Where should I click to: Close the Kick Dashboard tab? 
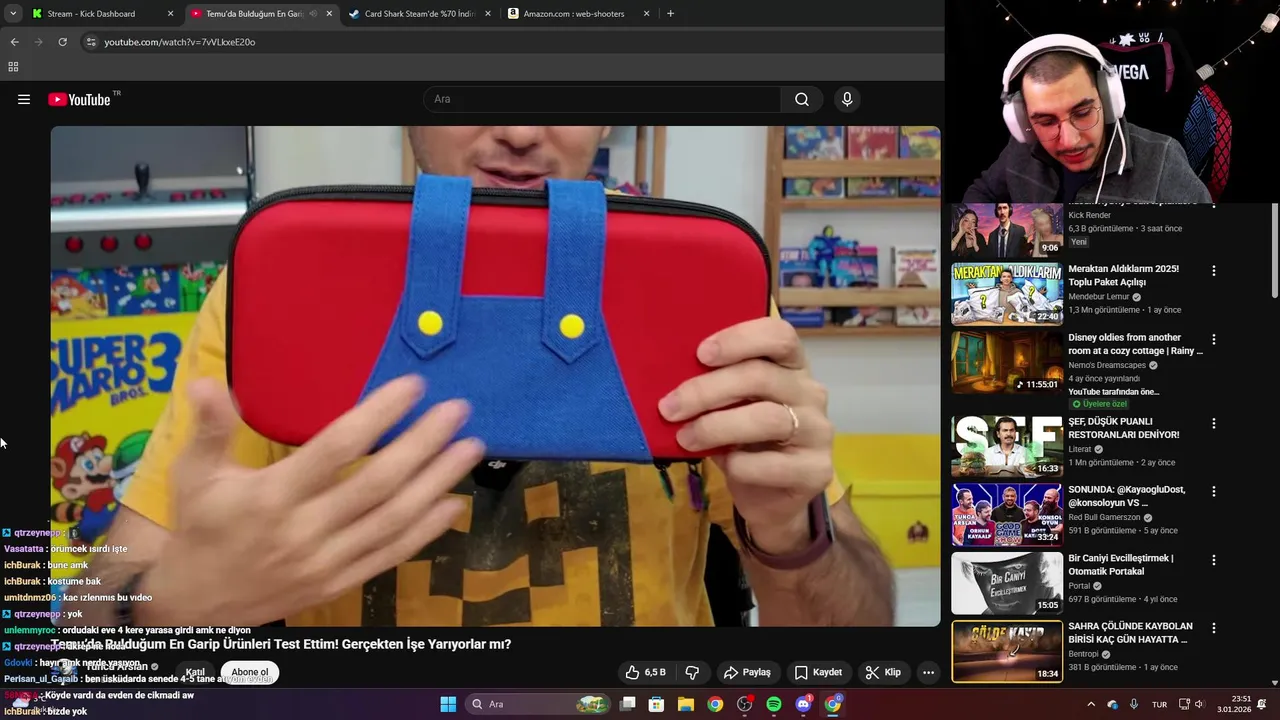pos(170,14)
